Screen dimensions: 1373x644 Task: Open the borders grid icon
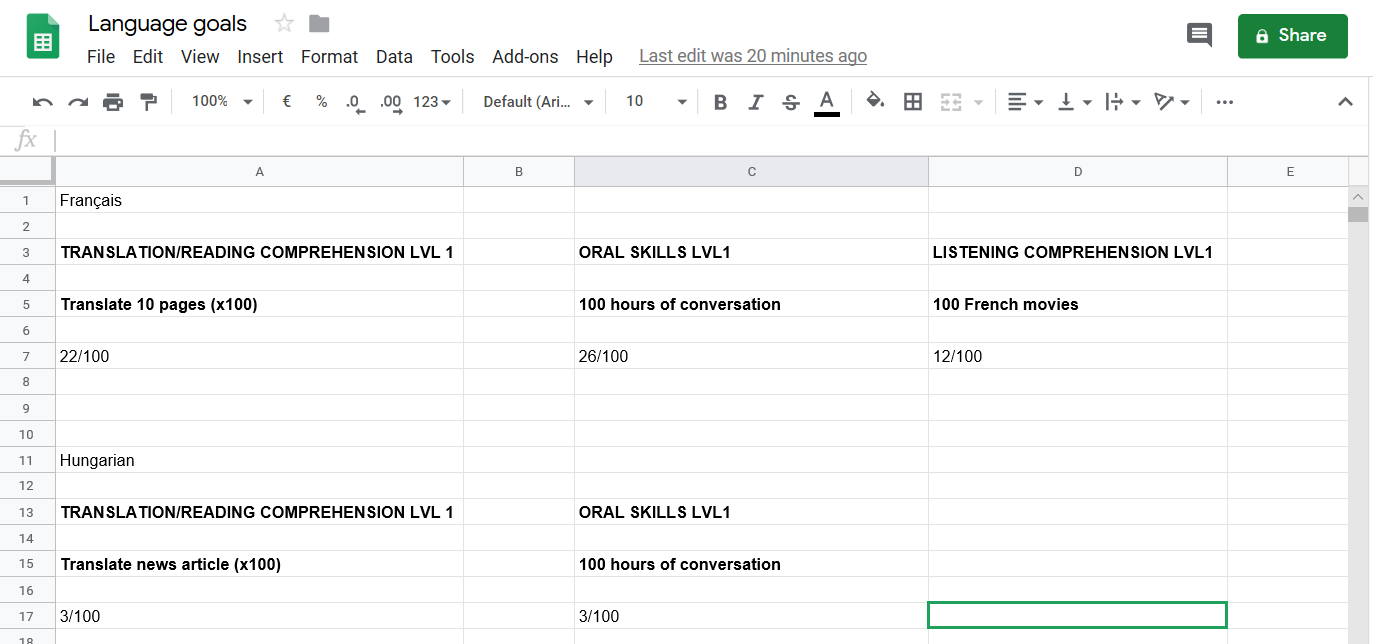point(913,102)
